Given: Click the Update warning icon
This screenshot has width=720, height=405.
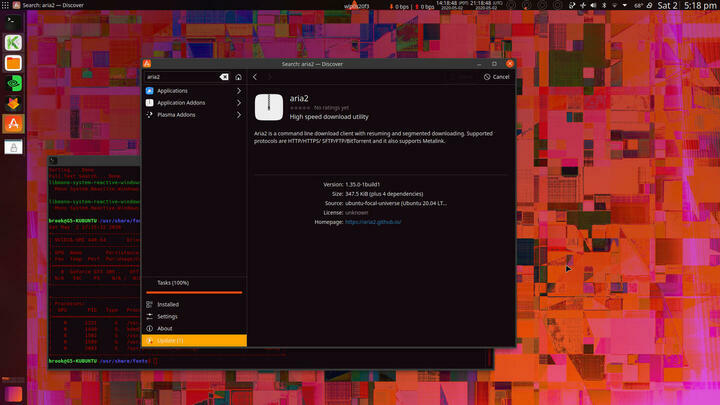Looking at the screenshot, I should tap(149, 340).
